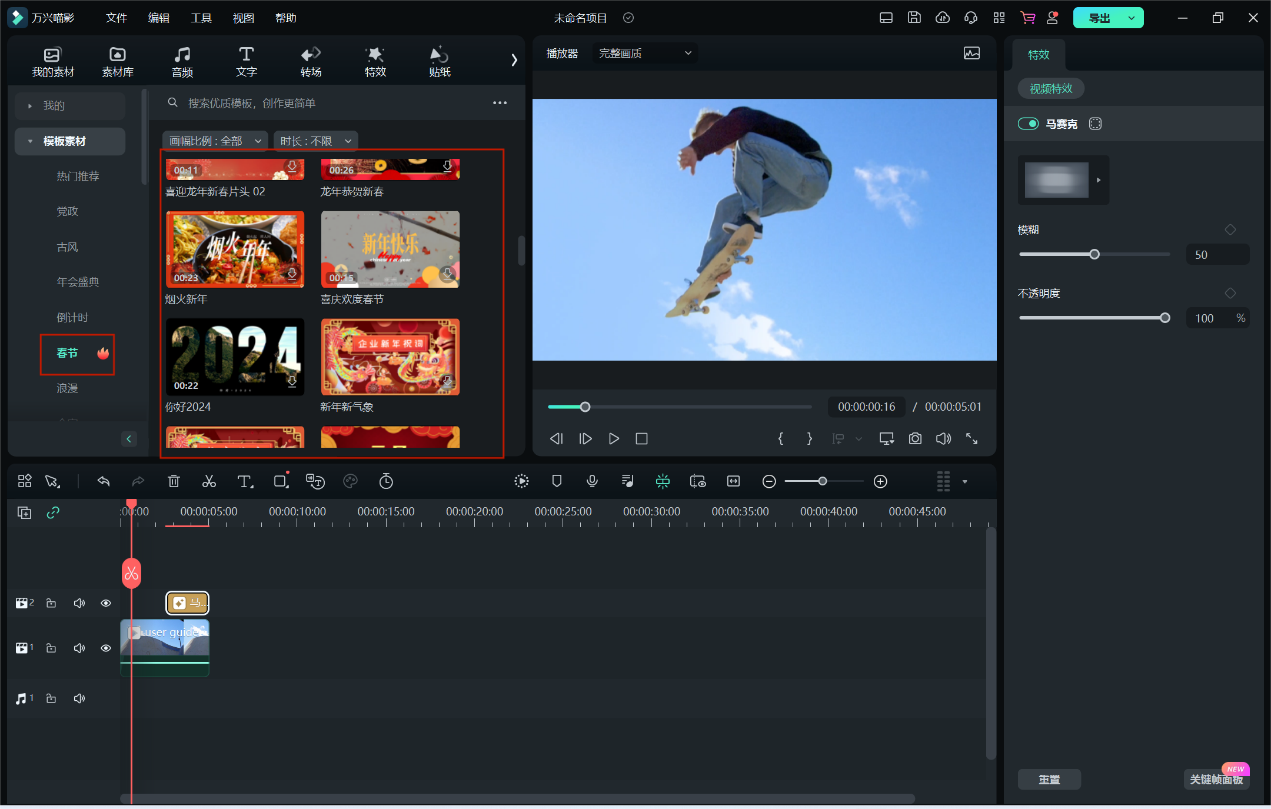Select 春节 category in template list
Screen dimensions: 1271x809
click(68, 353)
